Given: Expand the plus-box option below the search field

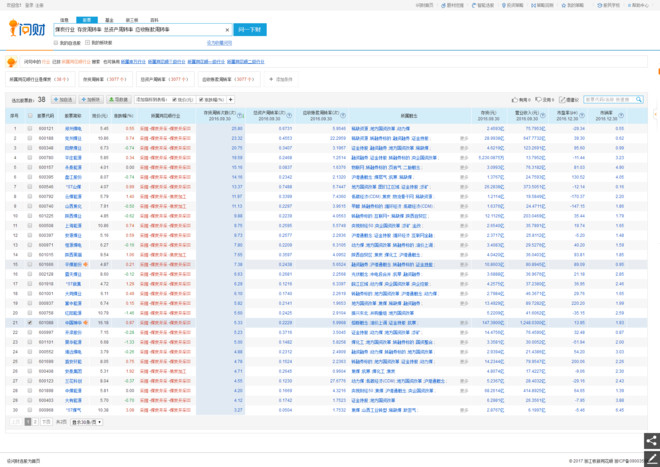Looking at the screenshot, I should pyautogui.click(x=88, y=43).
